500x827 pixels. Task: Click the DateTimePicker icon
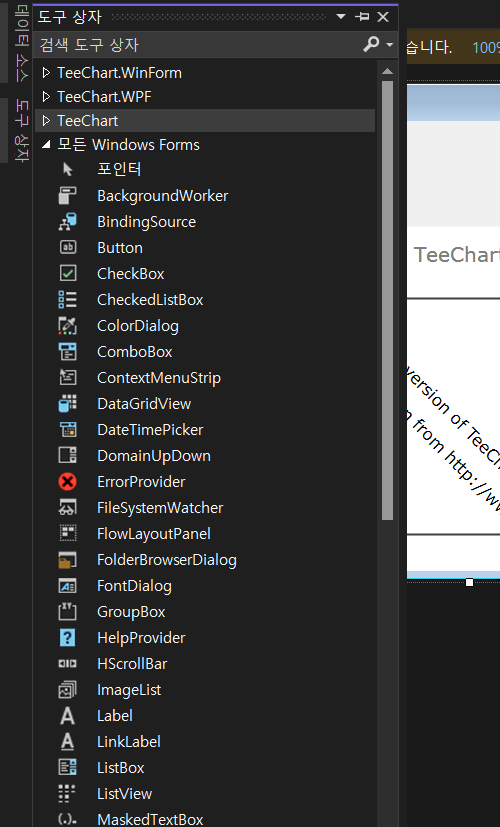[x=68, y=429]
